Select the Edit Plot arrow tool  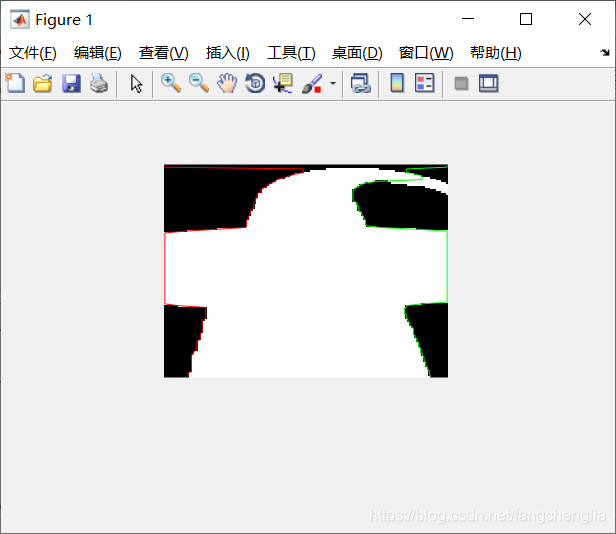click(x=136, y=84)
